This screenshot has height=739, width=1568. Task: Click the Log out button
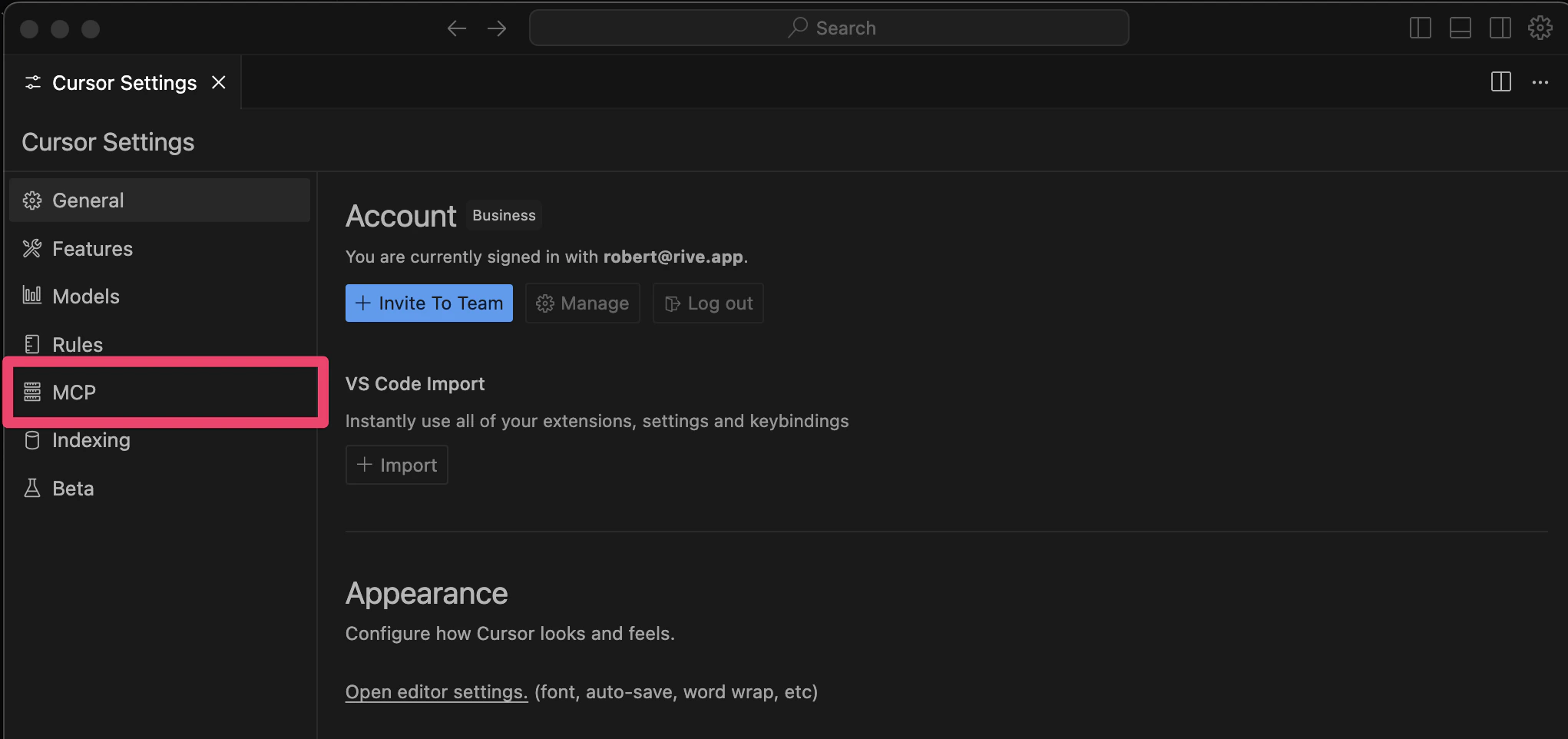[x=708, y=303]
